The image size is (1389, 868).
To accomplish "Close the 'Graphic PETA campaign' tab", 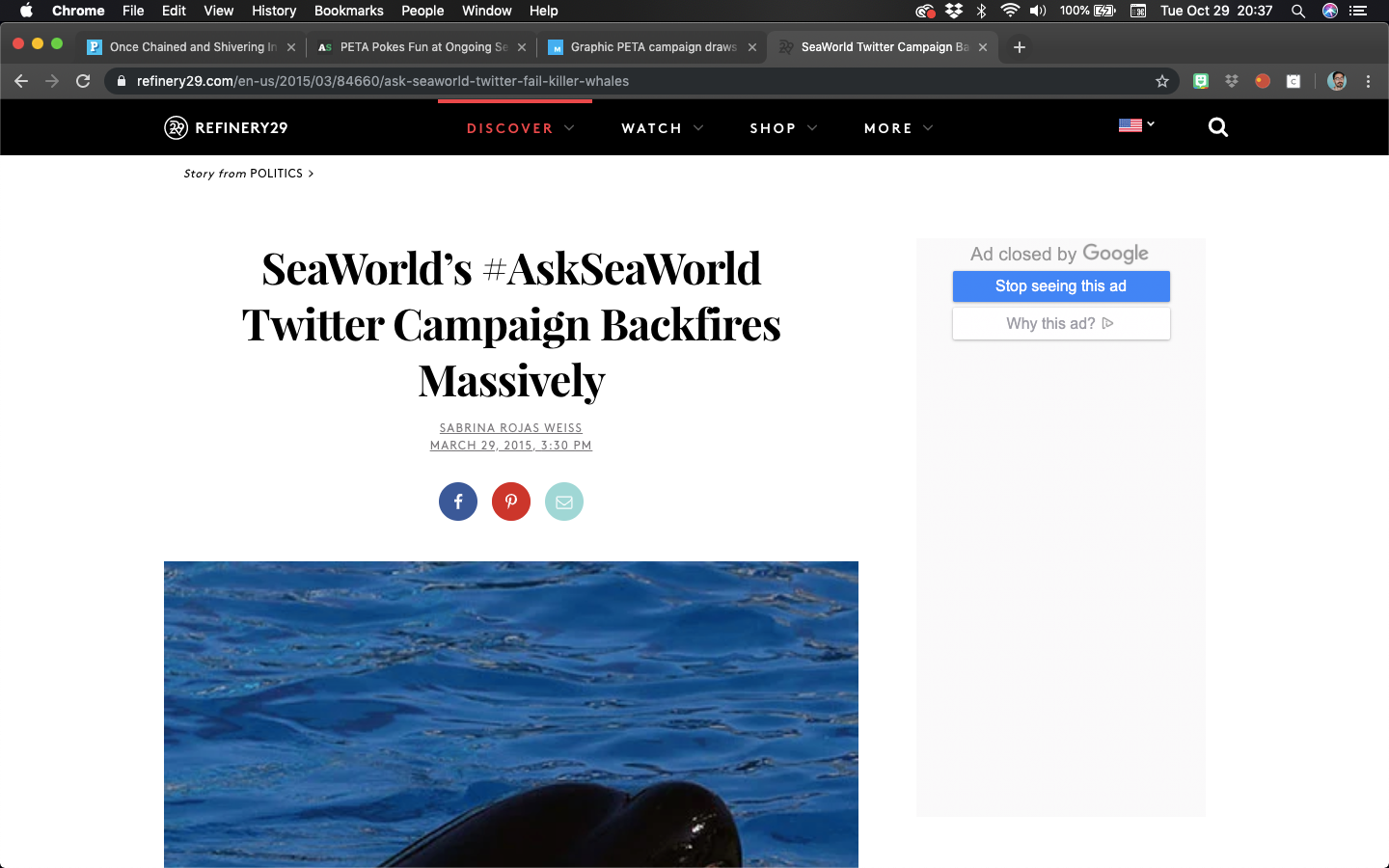I will [752, 46].
